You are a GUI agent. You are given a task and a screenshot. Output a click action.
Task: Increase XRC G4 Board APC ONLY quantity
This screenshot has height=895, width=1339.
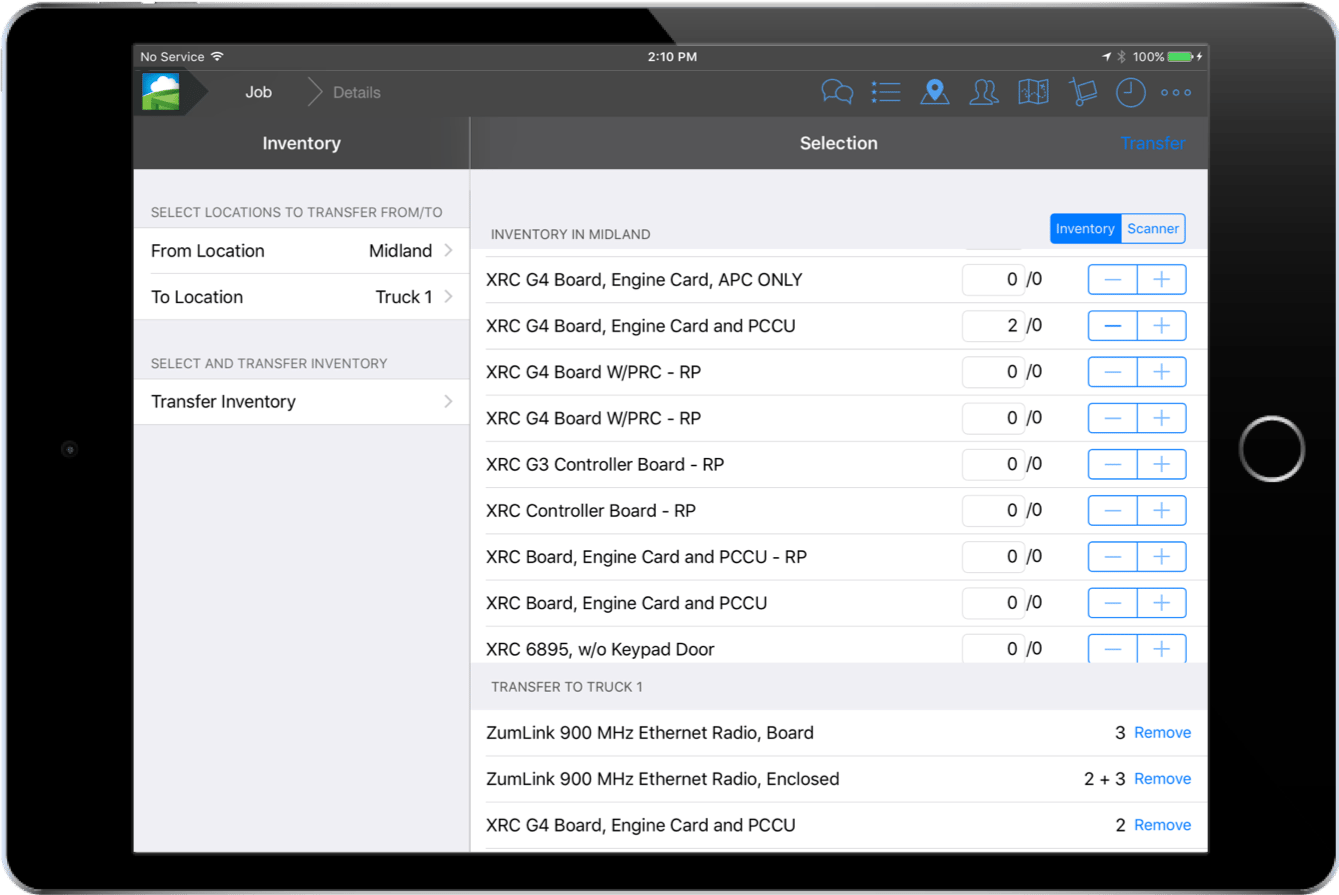point(1161,280)
